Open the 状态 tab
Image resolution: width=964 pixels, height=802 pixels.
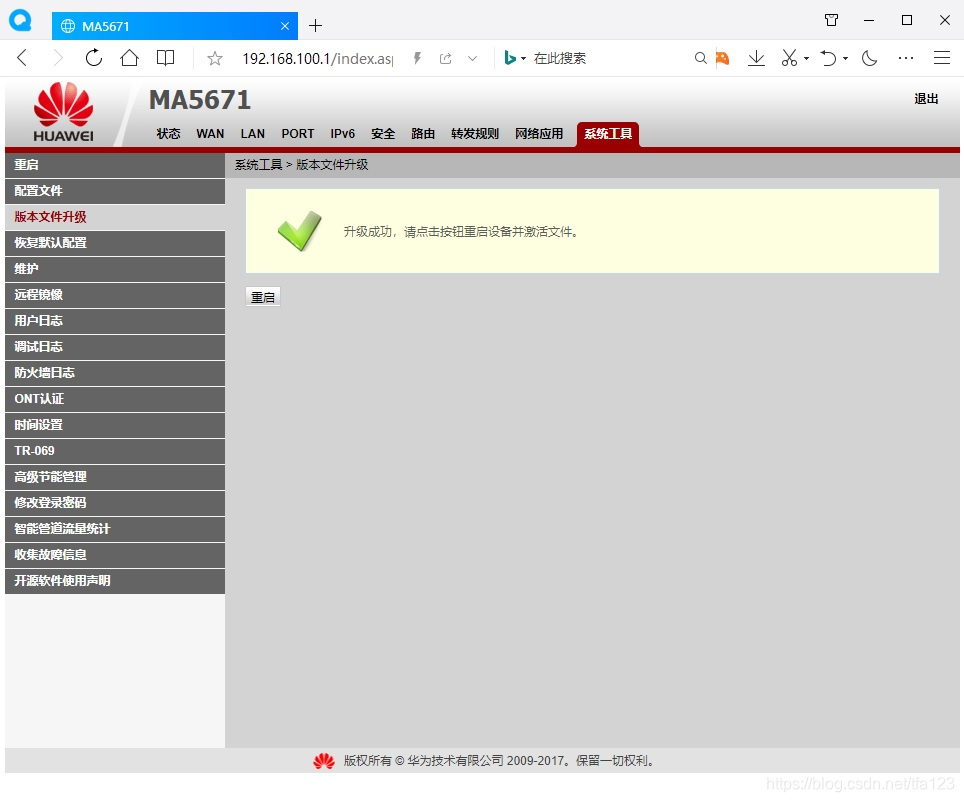pyautogui.click(x=168, y=133)
